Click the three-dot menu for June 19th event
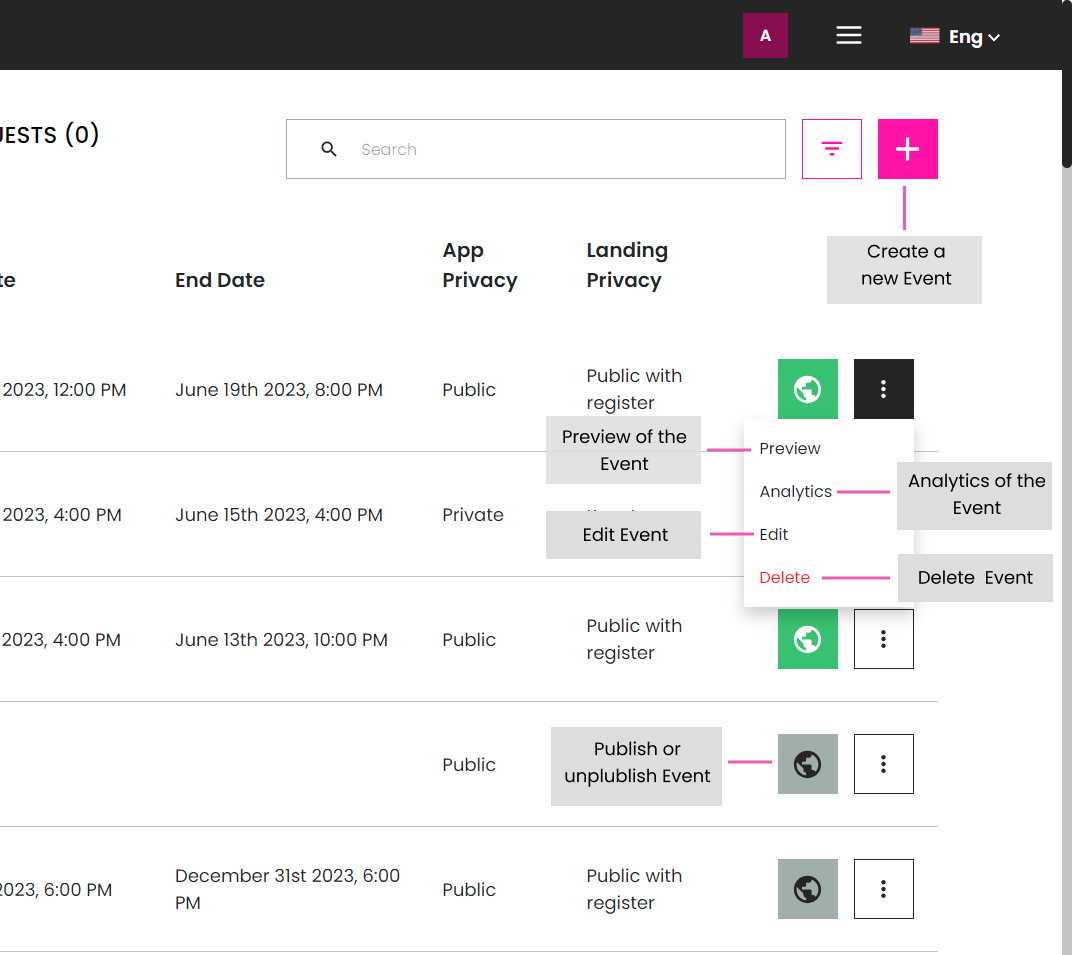The width and height of the screenshot is (1072, 955). 883,389
